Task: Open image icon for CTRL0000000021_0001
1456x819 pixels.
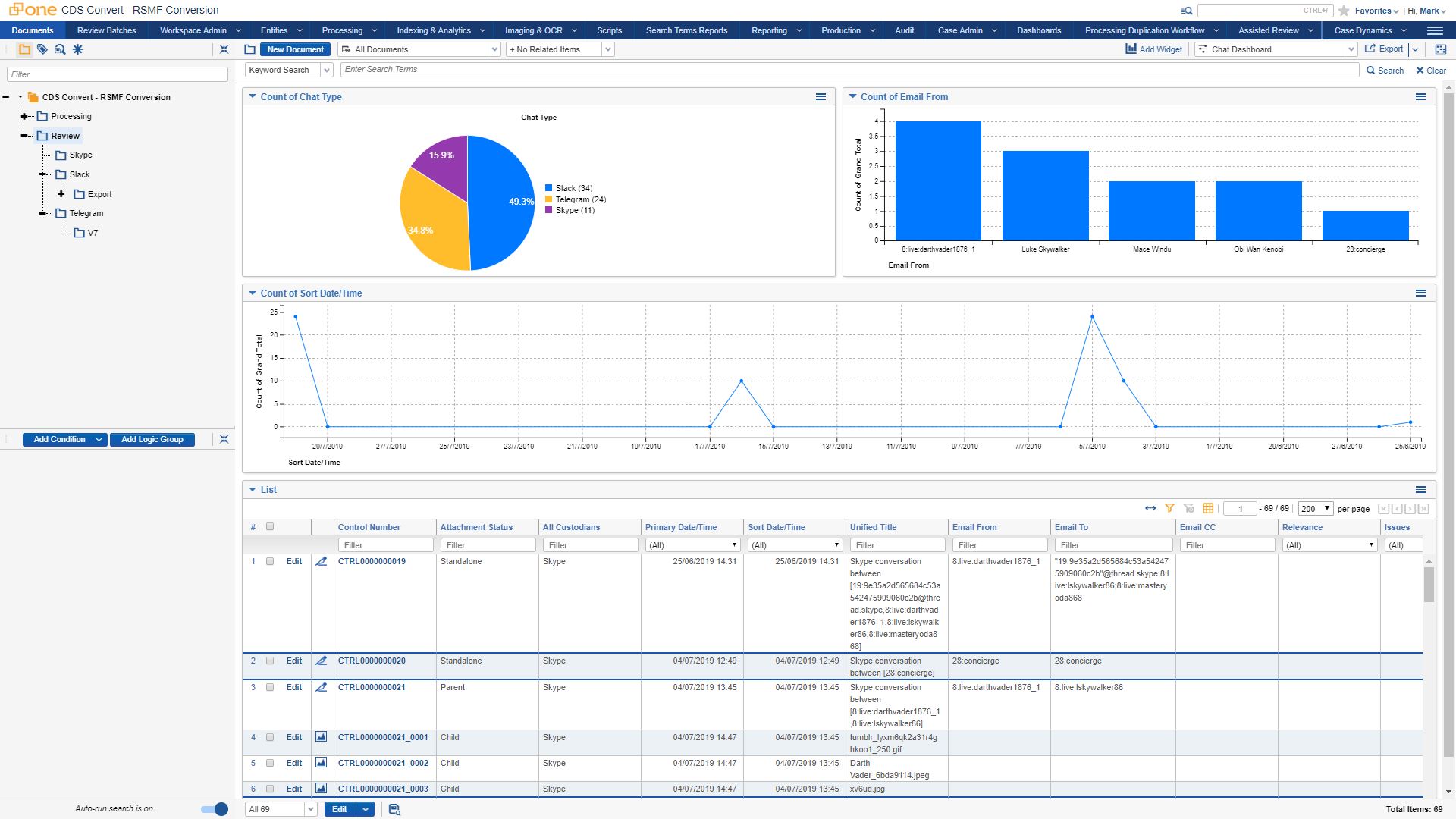Action: click(x=322, y=737)
